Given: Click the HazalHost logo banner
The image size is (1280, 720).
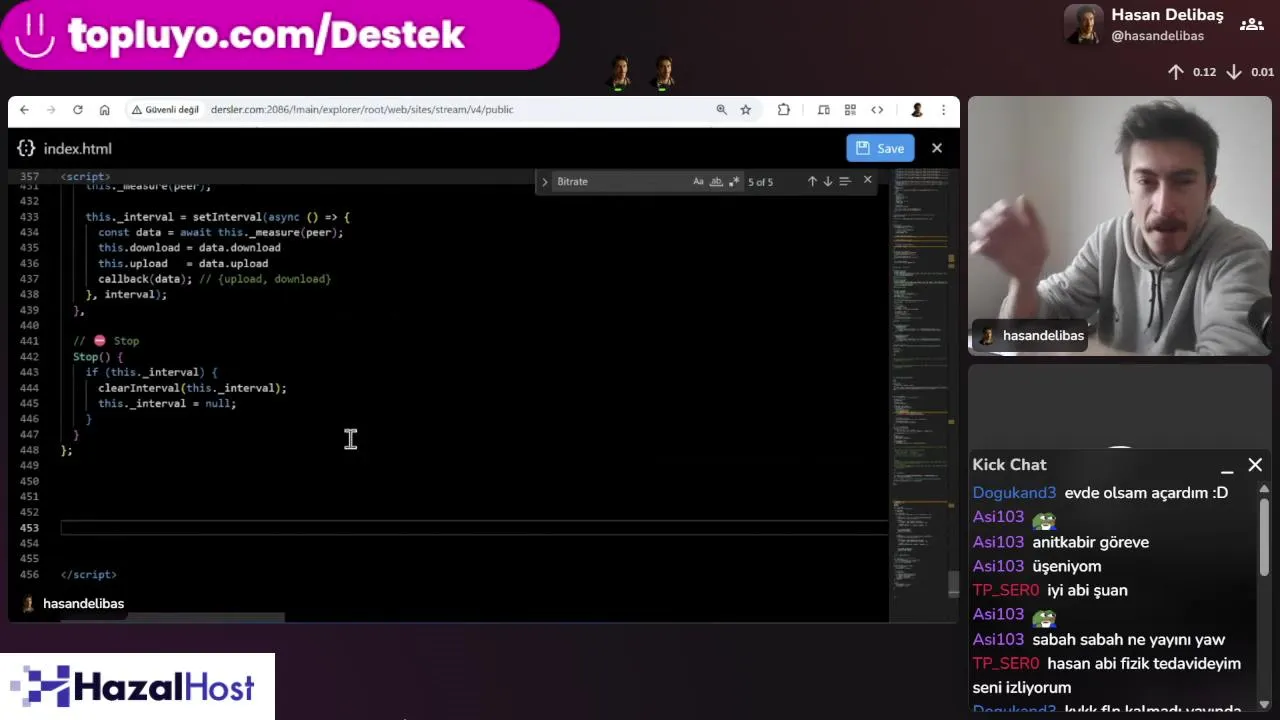Looking at the screenshot, I should pos(137,687).
